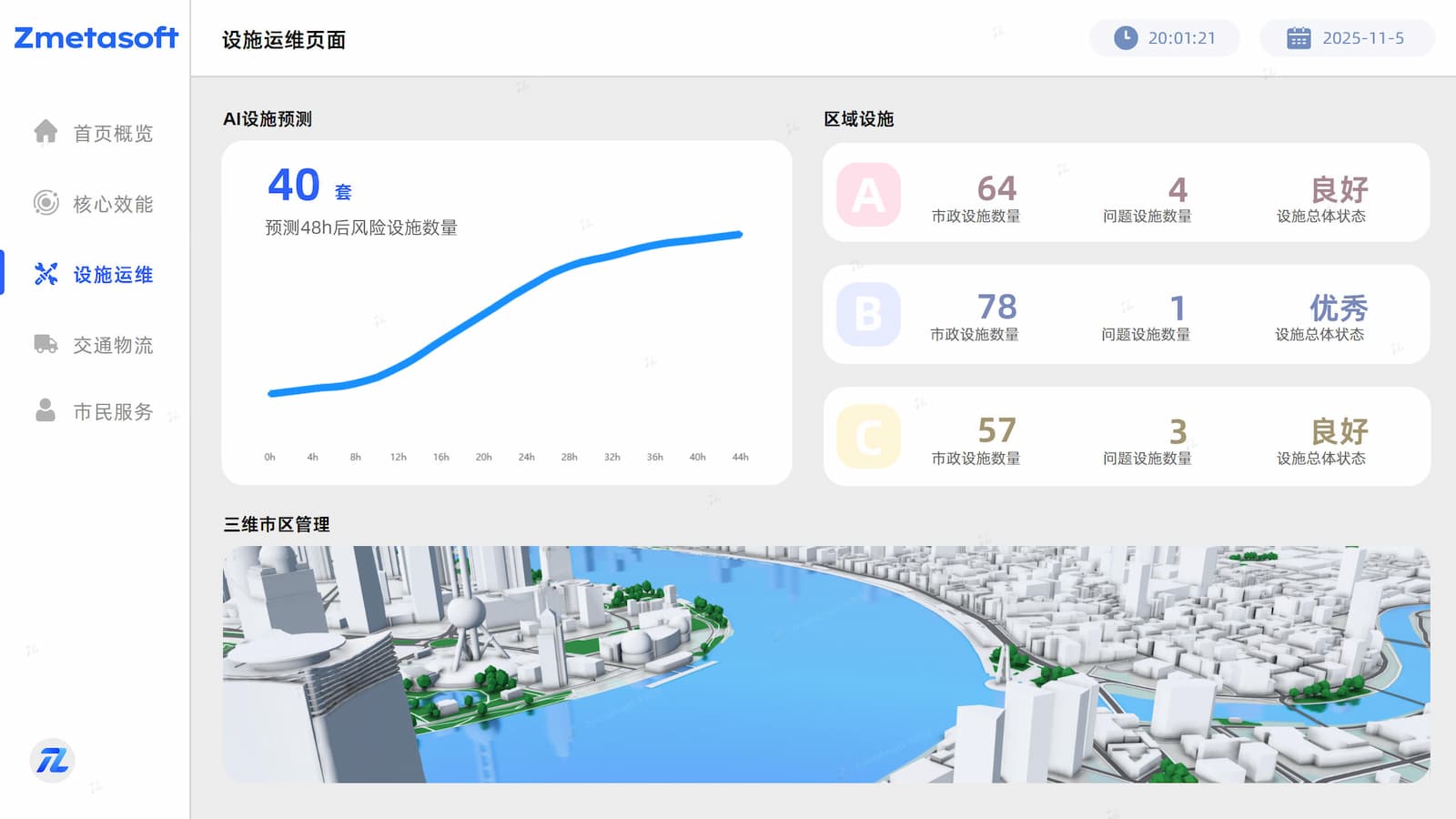Select the 首页概览 home icon
The width and height of the screenshot is (1456, 819).
click(x=45, y=134)
